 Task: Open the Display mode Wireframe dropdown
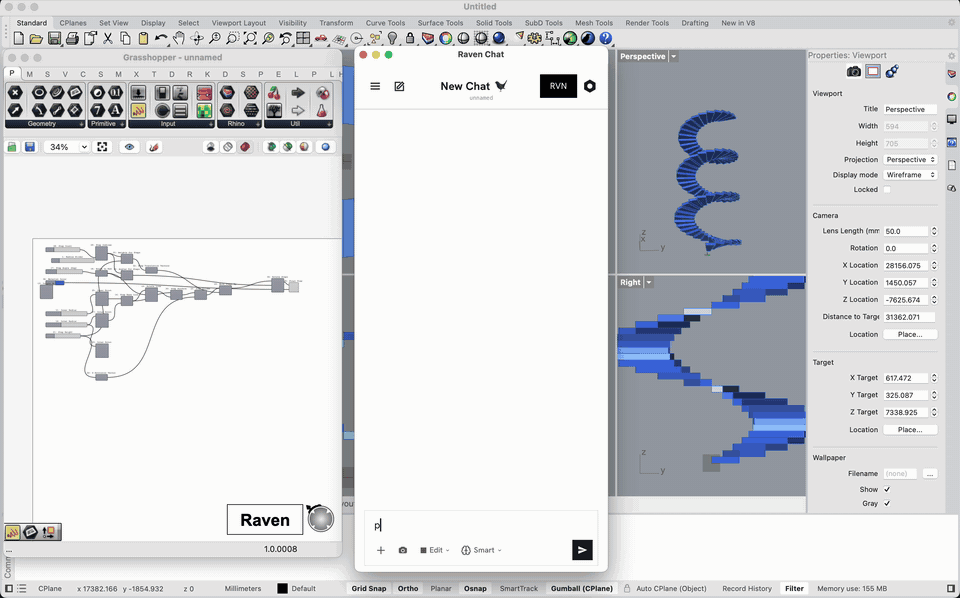(910, 175)
